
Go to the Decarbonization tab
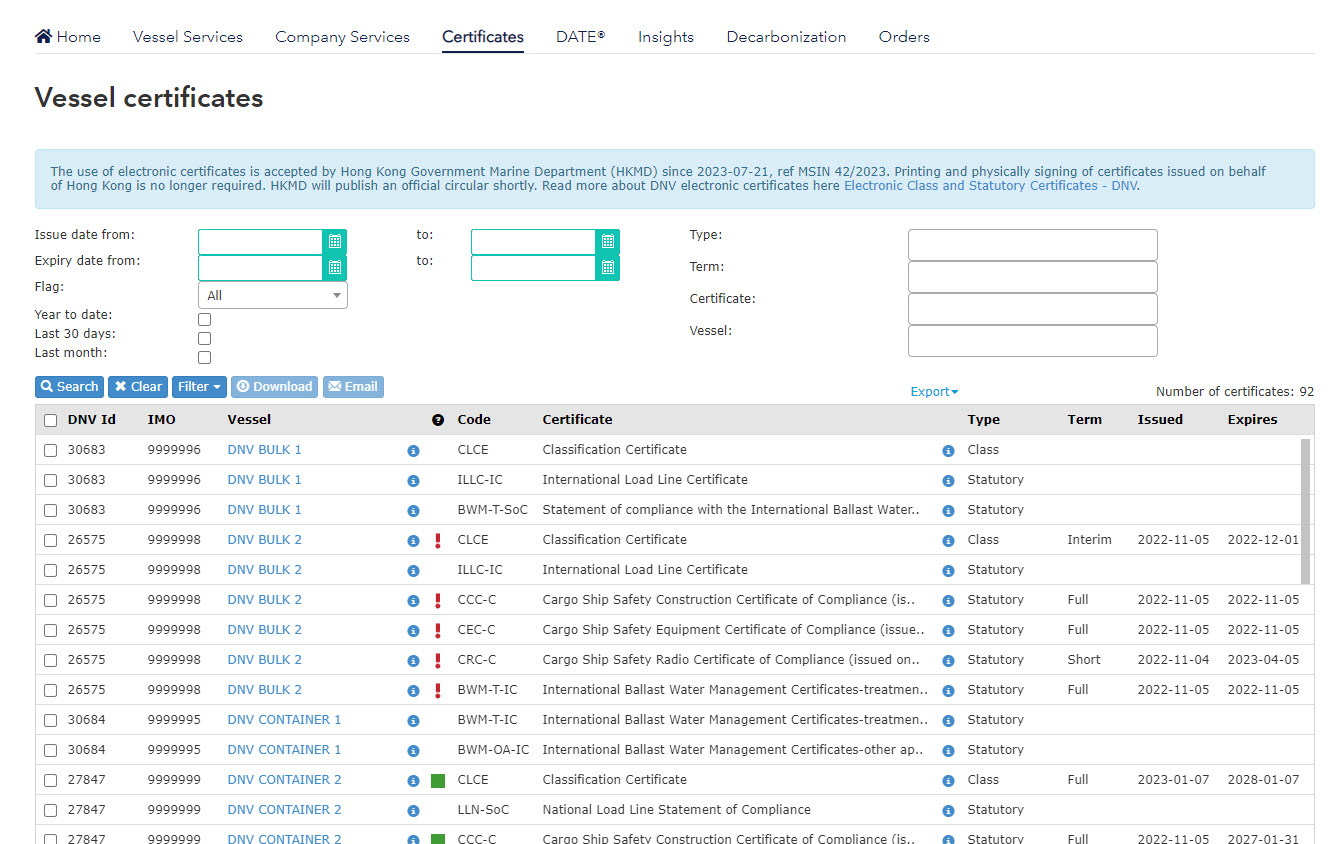point(786,37)
